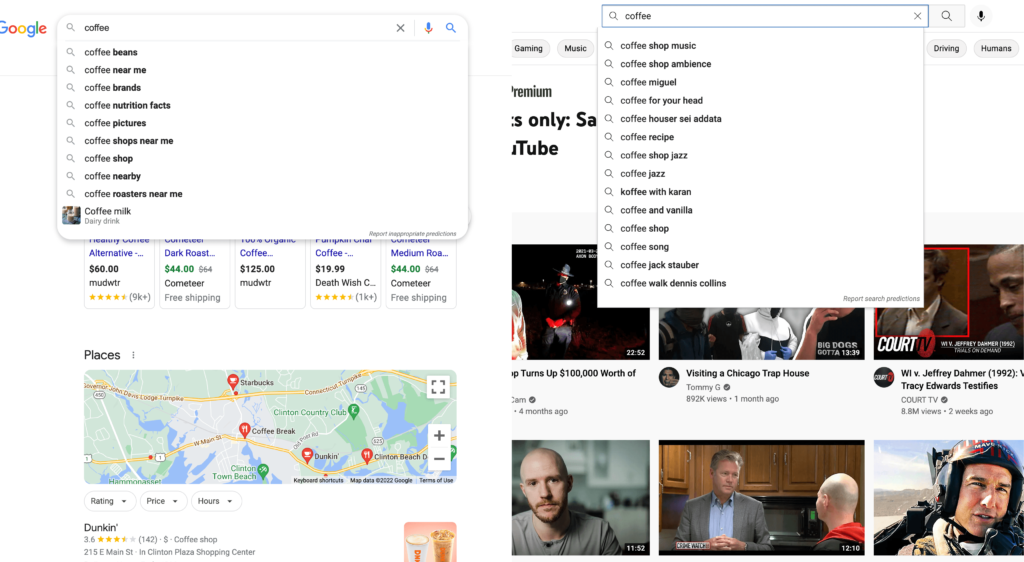Click Report inappropriate predictions link

click(412, 234)
